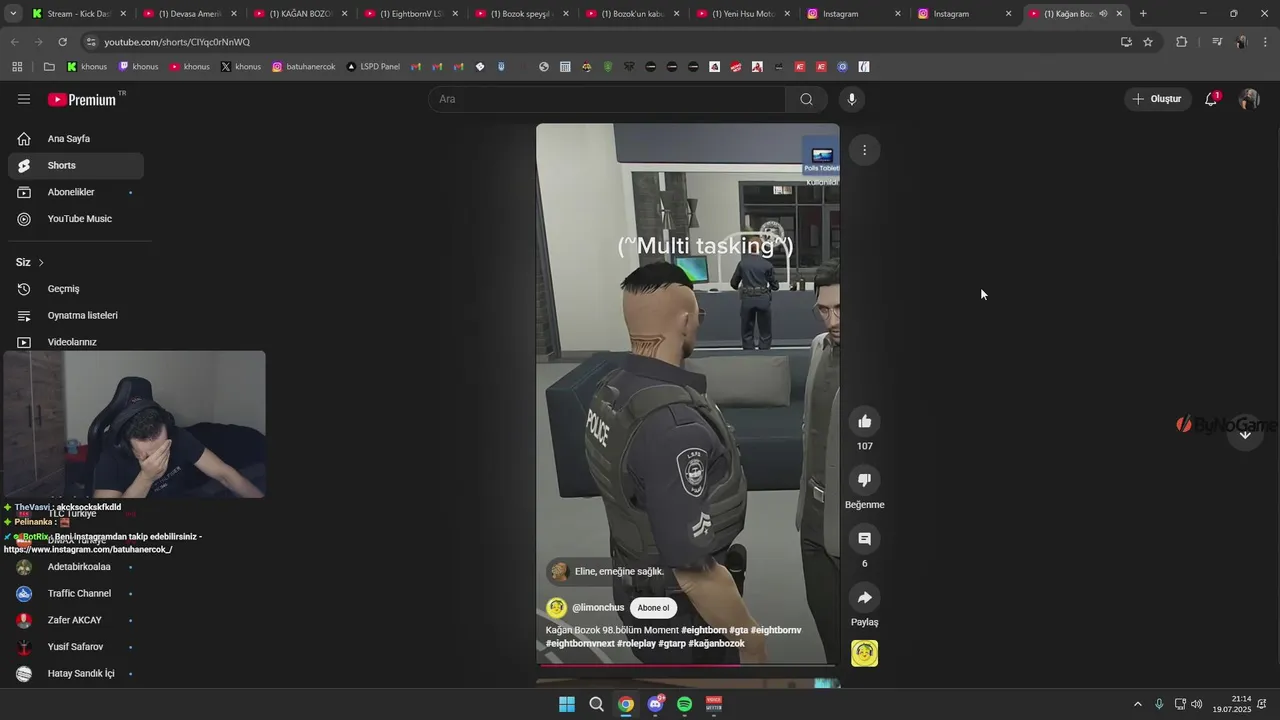The height and width of the screenshot is (720, 1280).
Task: Switch to the Stream - Kick Dashboard tab
Action: click(78, 14)
